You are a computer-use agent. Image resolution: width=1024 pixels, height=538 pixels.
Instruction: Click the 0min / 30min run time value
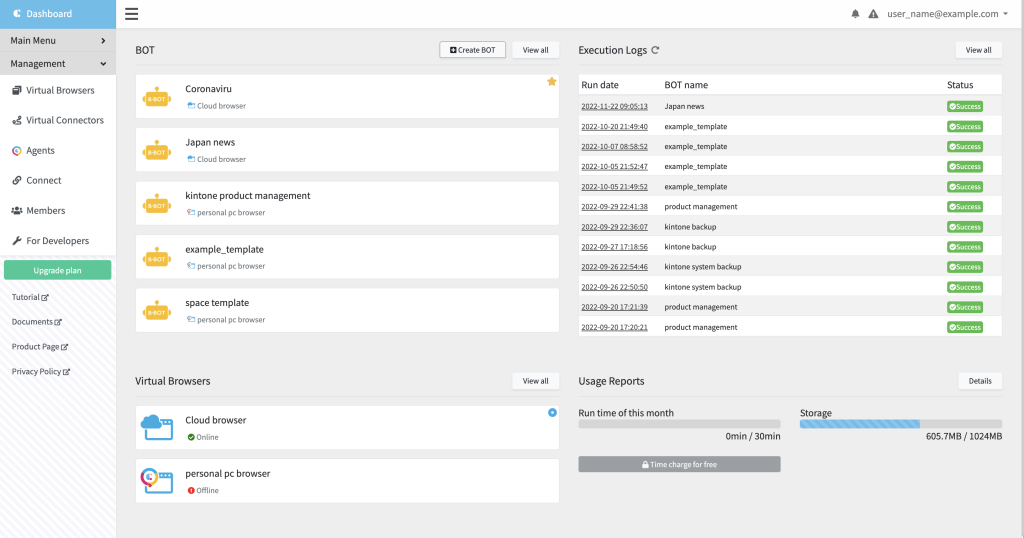coord(753,436)
